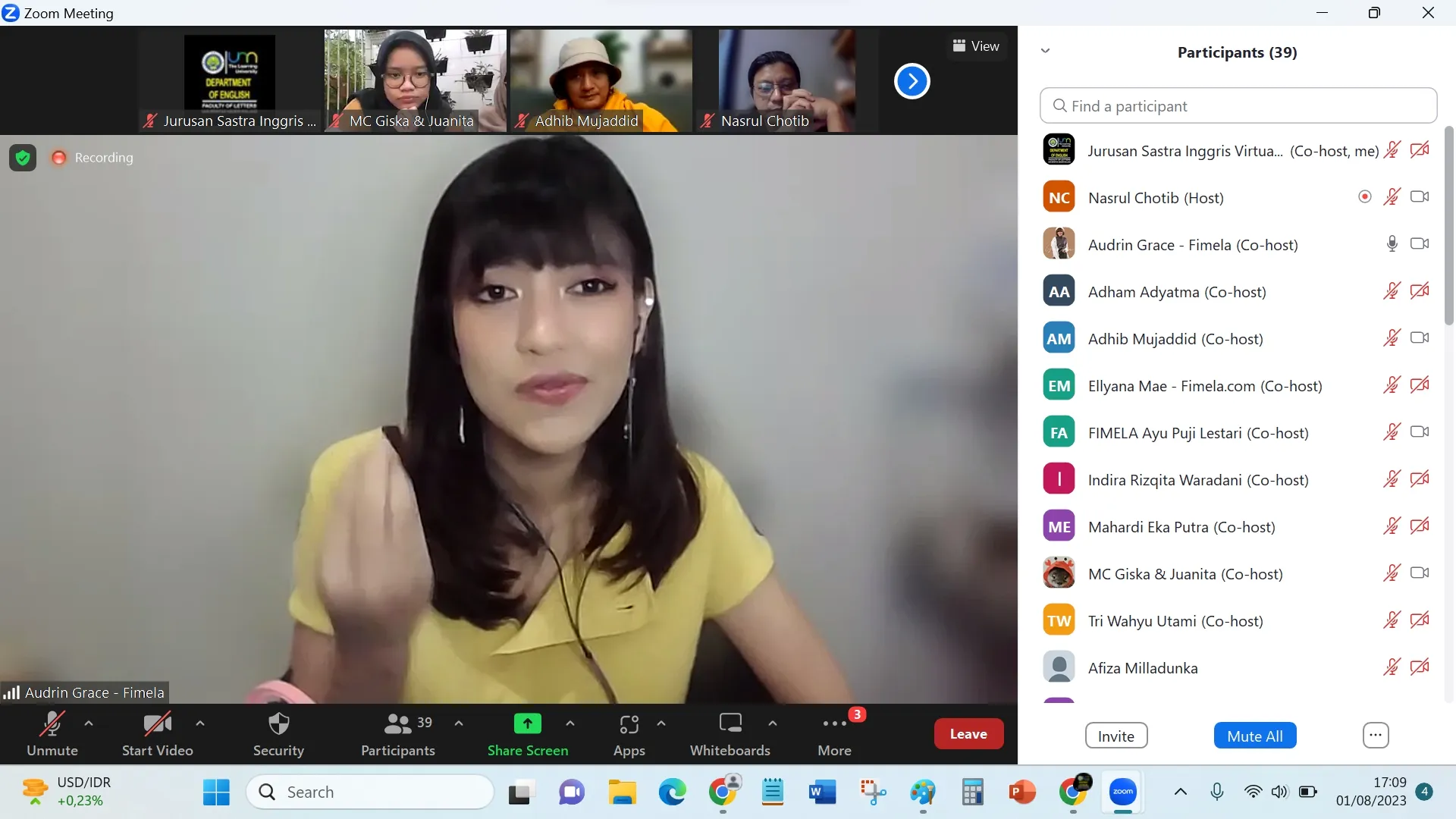The height and width of the screenshot is (819, 1456).
Task: Click the Windows Start button
Action: pos(216,792)
